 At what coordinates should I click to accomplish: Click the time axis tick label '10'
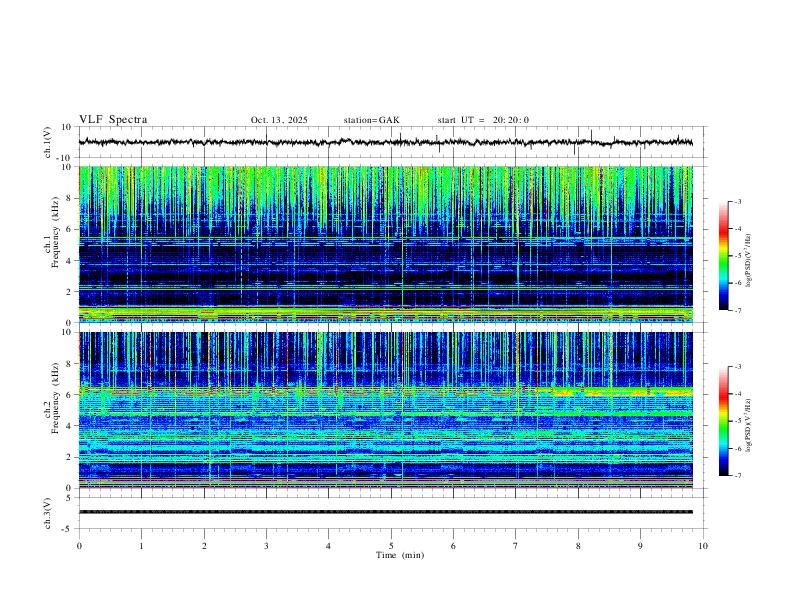703,546
